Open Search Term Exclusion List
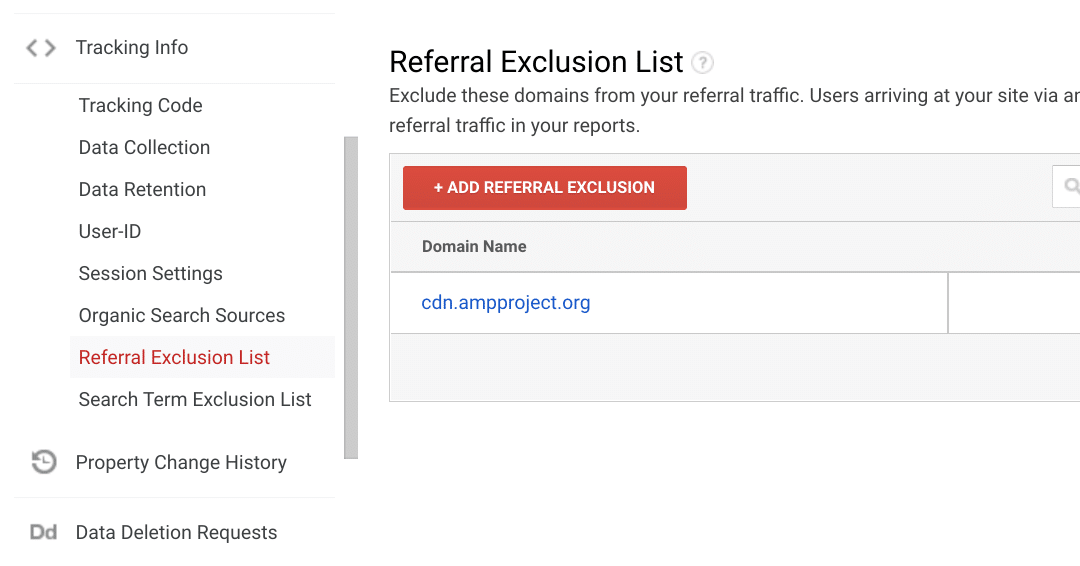The image size is (1080, 566). pyautogui.click(x=196, y=400)
